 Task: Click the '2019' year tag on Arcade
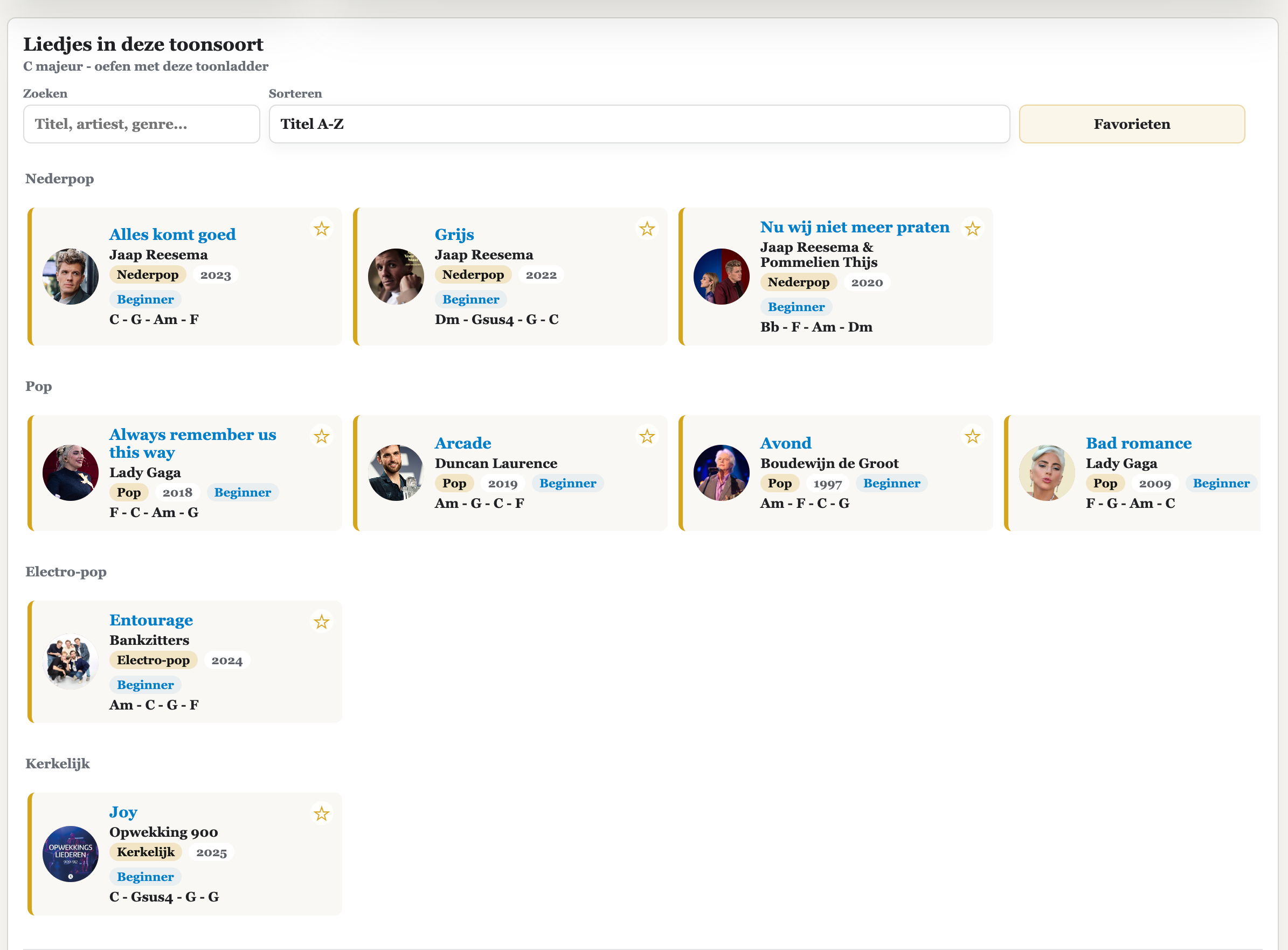tap(502, 484)
